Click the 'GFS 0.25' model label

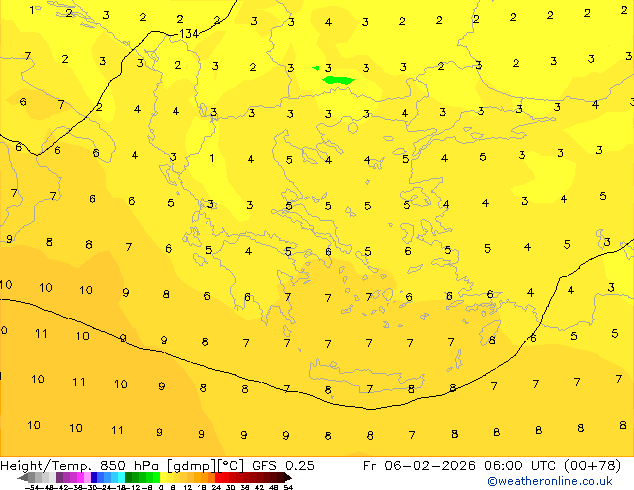click(x=283, y=465)
